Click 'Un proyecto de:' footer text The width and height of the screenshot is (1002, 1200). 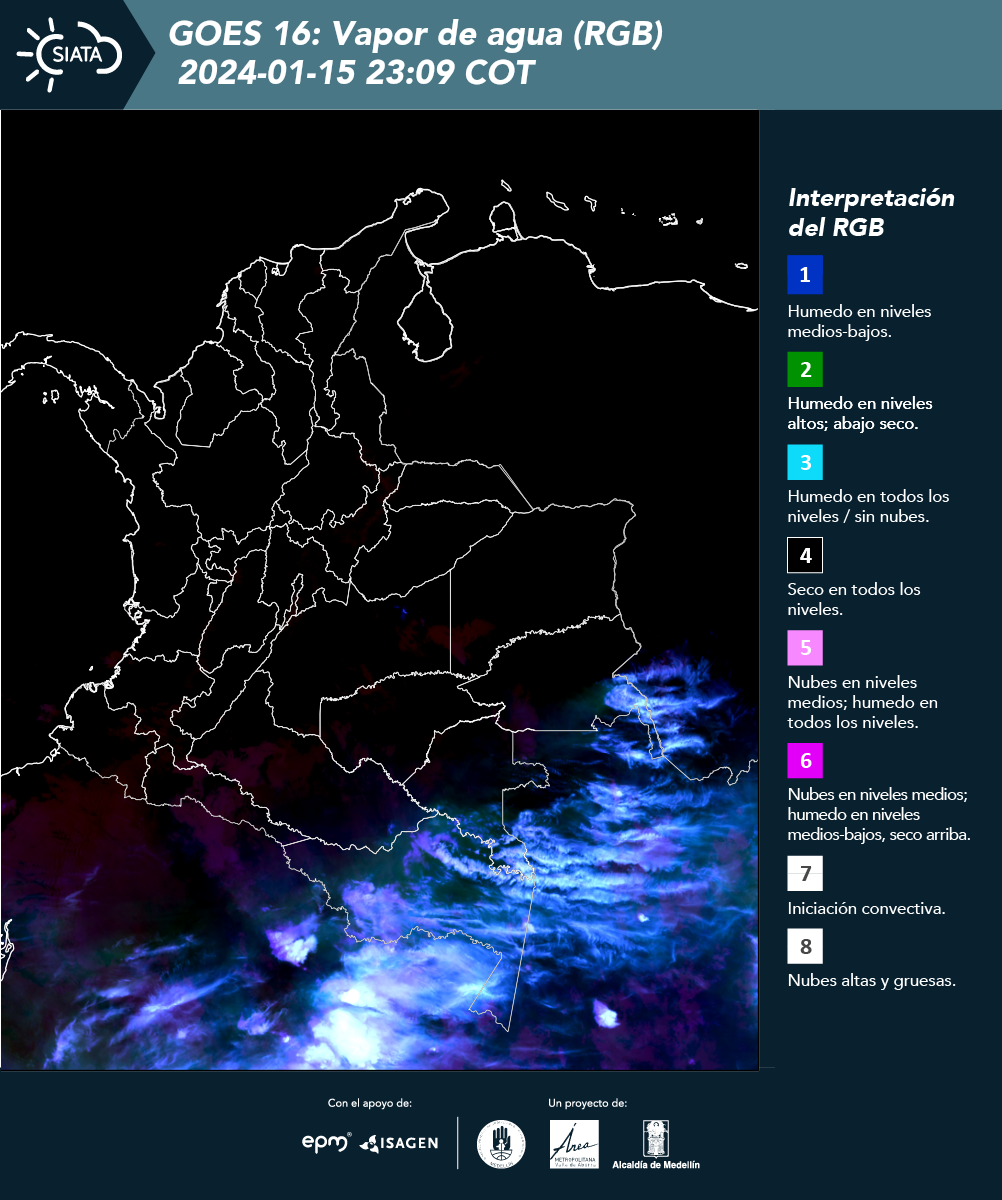pos(588,1103)
